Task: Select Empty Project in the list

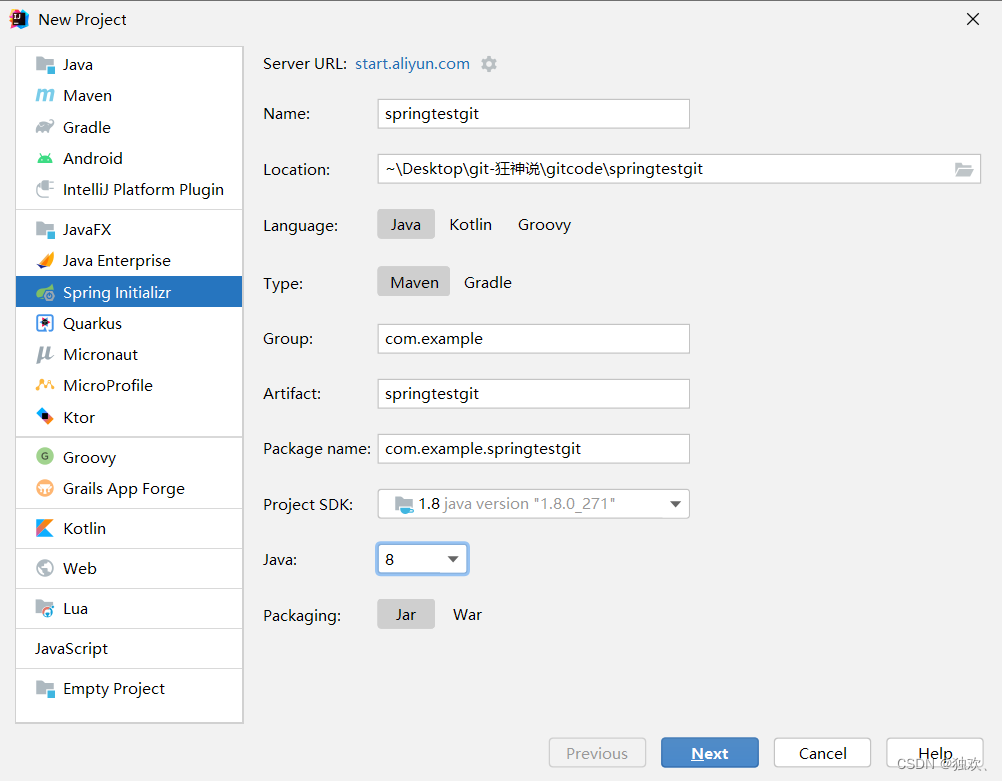Action: (113, 689)
